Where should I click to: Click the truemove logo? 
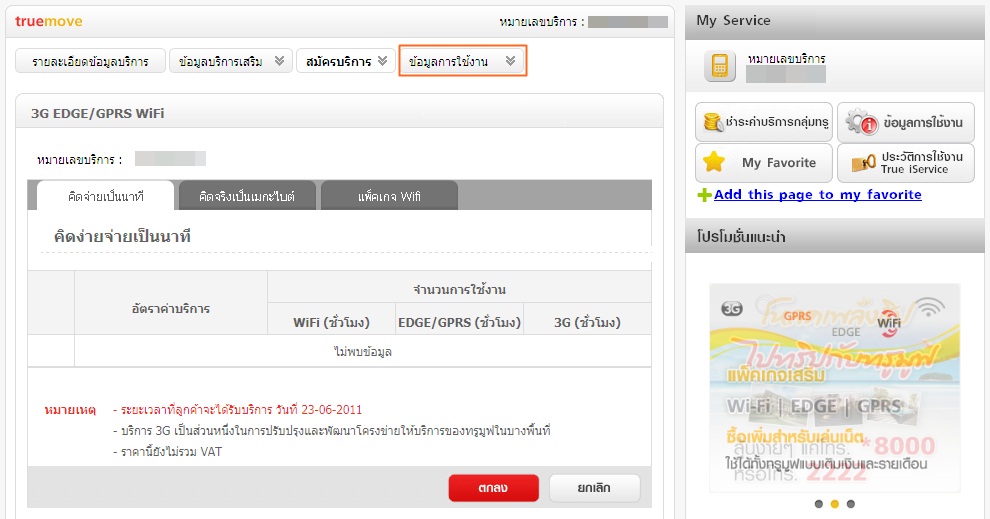[x=49, y=21]
